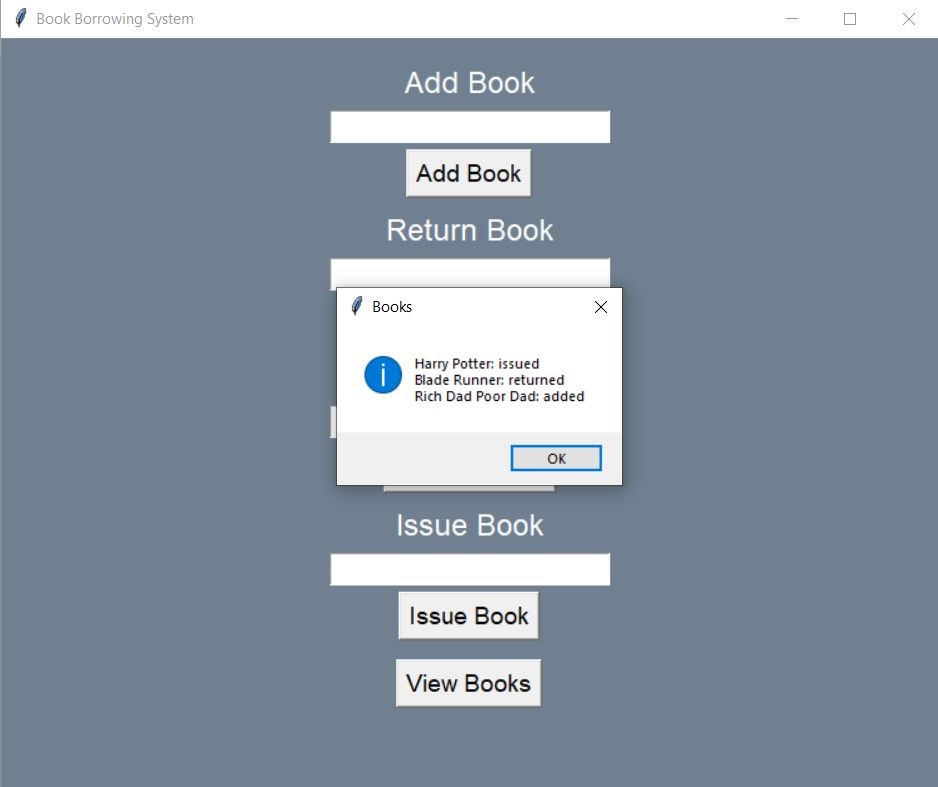Click the Add Book heading label
938x787 pixels.
469,83
